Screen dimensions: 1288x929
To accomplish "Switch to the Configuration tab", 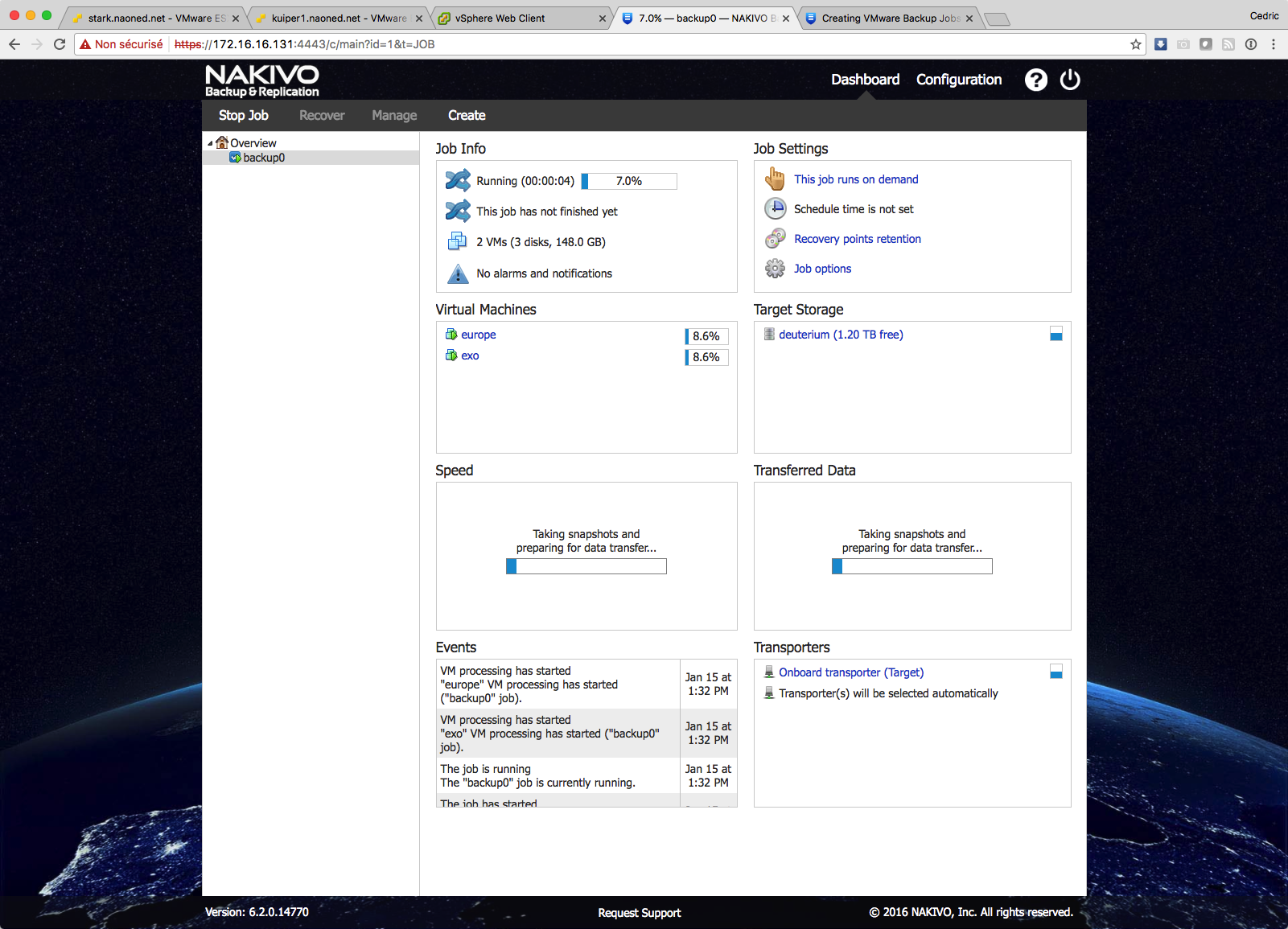I will (x=958, y=80).
